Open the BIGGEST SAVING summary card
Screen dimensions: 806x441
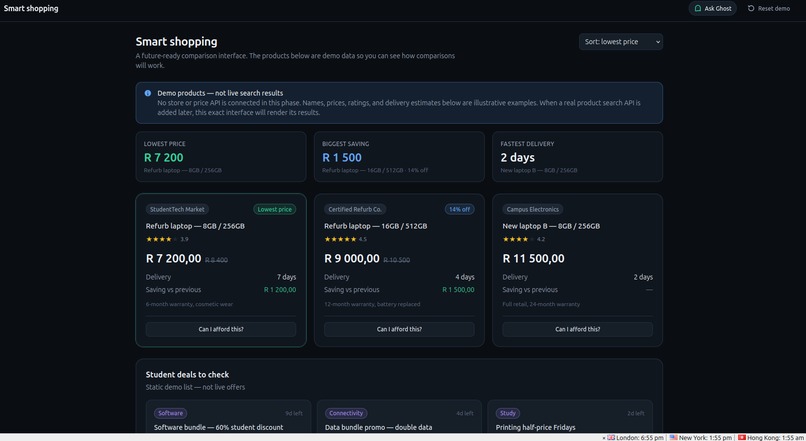click(x=399, y=157)
